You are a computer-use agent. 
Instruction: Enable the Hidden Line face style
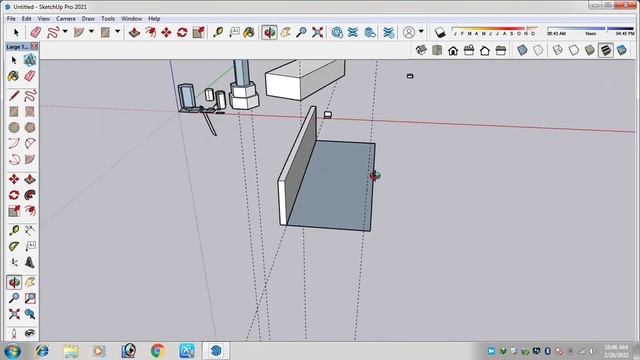(573, 50)
